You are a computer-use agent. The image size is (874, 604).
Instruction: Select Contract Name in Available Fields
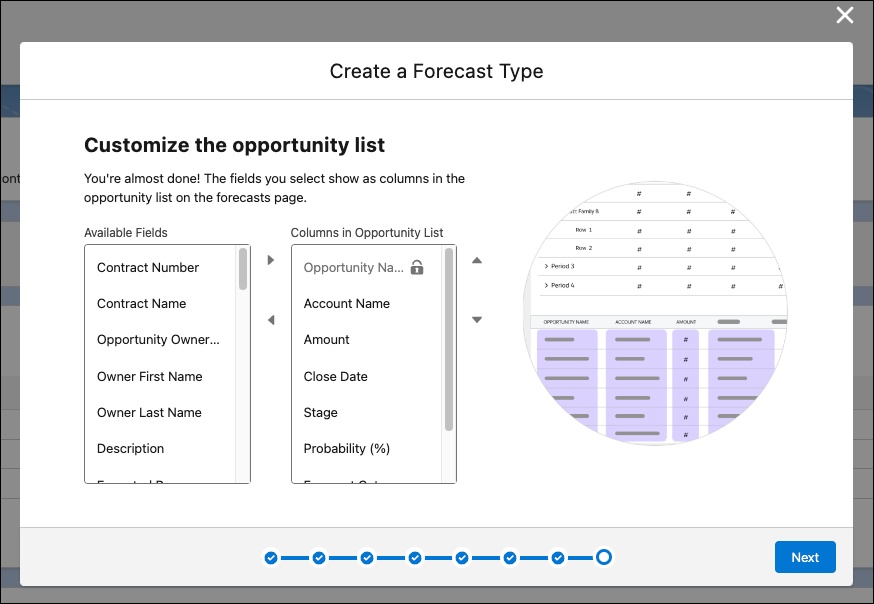coord(161,304)
